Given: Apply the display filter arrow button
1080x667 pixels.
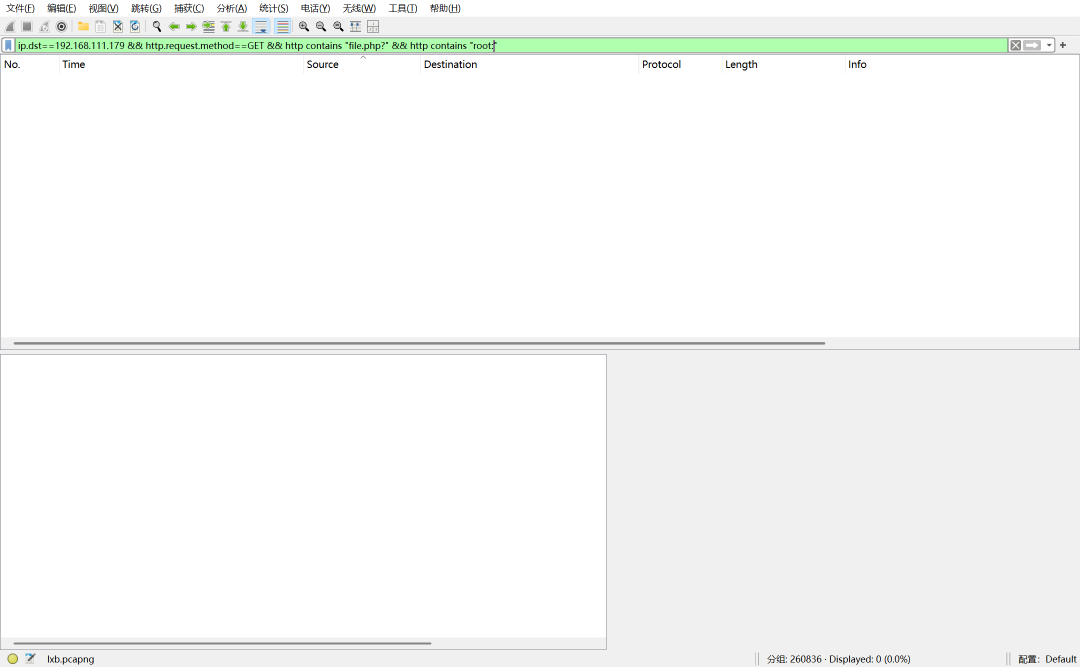Looking at the screenshot, I should click(1032, 45).
